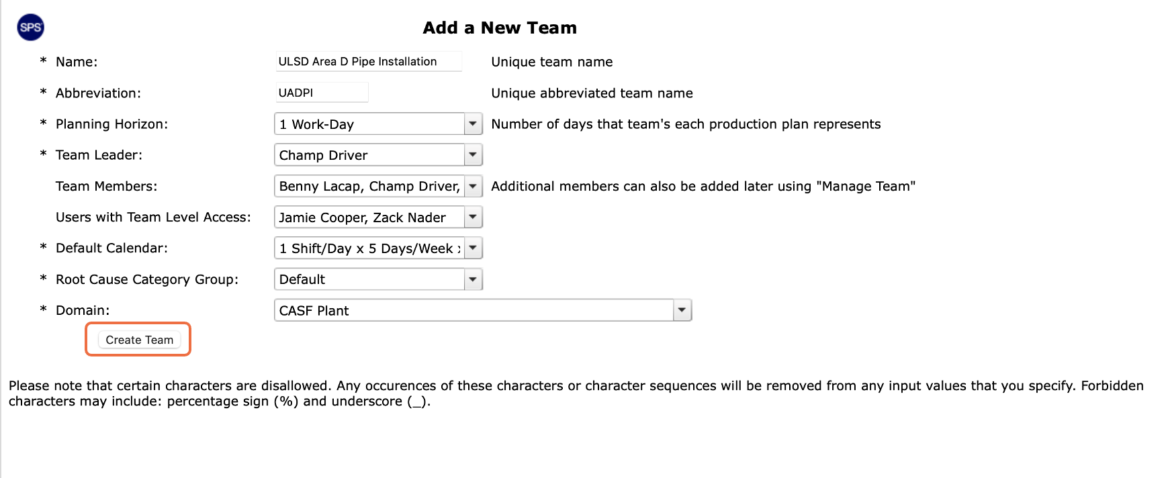The height and width of the screenshot is (478, 1170).
Task: Click the Planning Horizon dropdown arrow button
Action: (x=473, y=125)
